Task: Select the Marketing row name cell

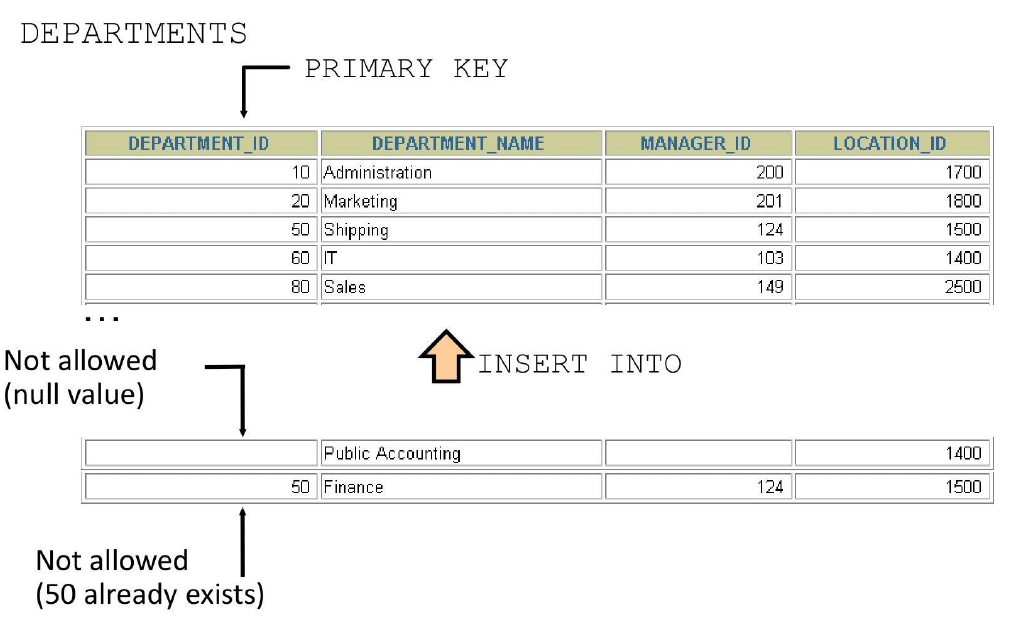Action: pyautogui.click(x=461, y=201)
